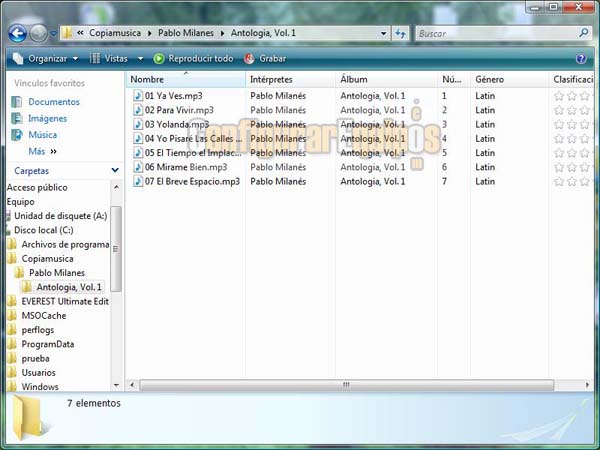This screenshot has height=450, width=600.
Task: Click the large folder icon in details pane
Action: [x=28, y=418]
